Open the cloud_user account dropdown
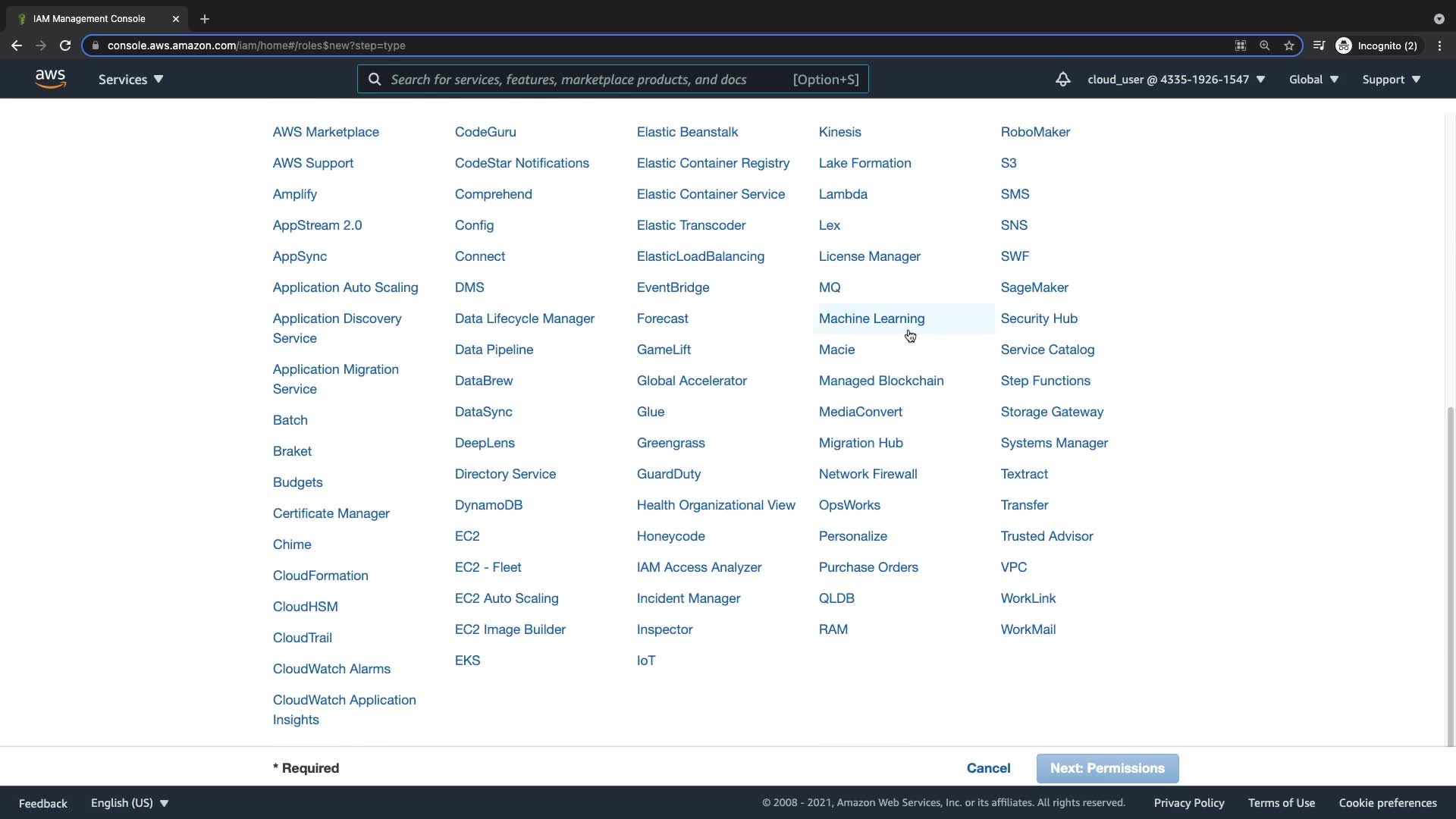Image resolution: width=1456 pixels, height=819 pixels. click(1175, 79)
